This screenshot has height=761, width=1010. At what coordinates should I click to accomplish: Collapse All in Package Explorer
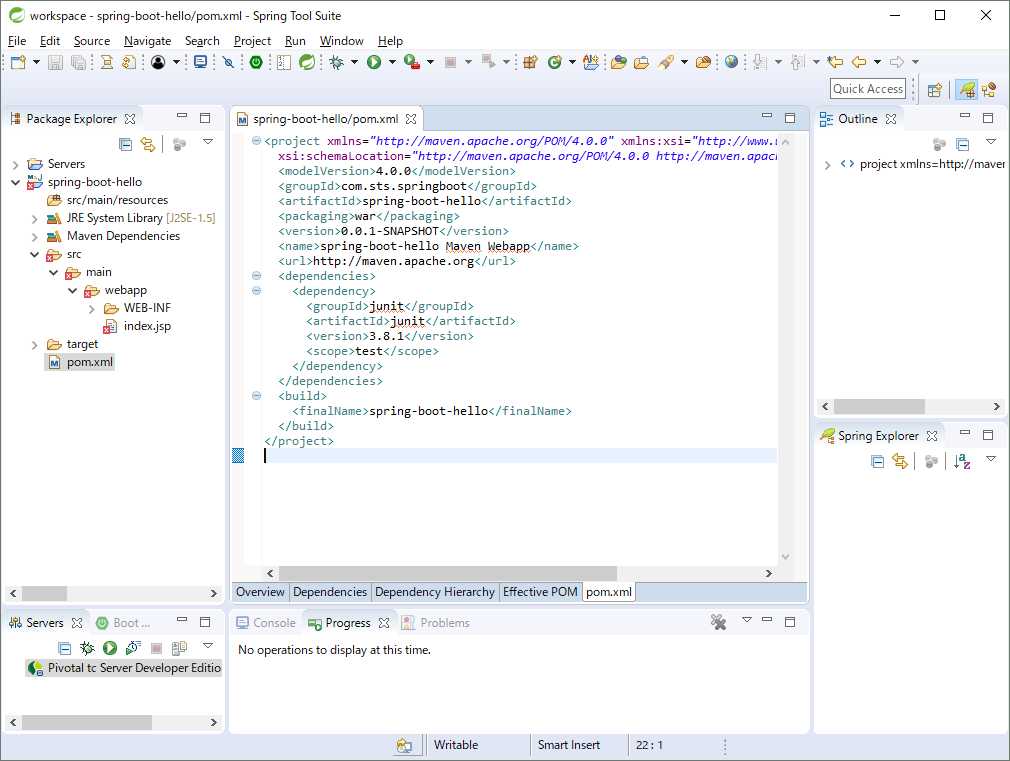(126, 144)
